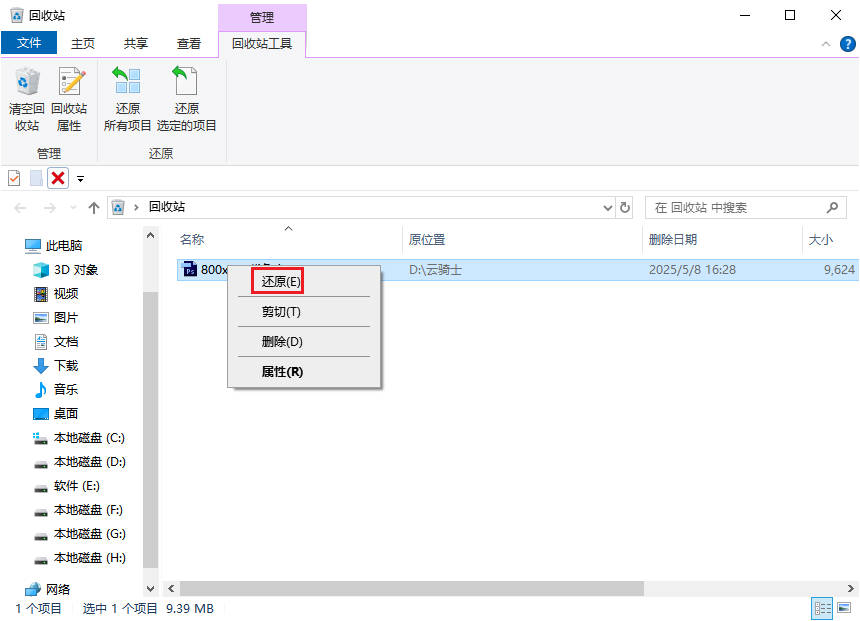The width and height of the screenshot is (860, 621).
Task: Click the Search Recycle Bin input field
Action: 735,208
